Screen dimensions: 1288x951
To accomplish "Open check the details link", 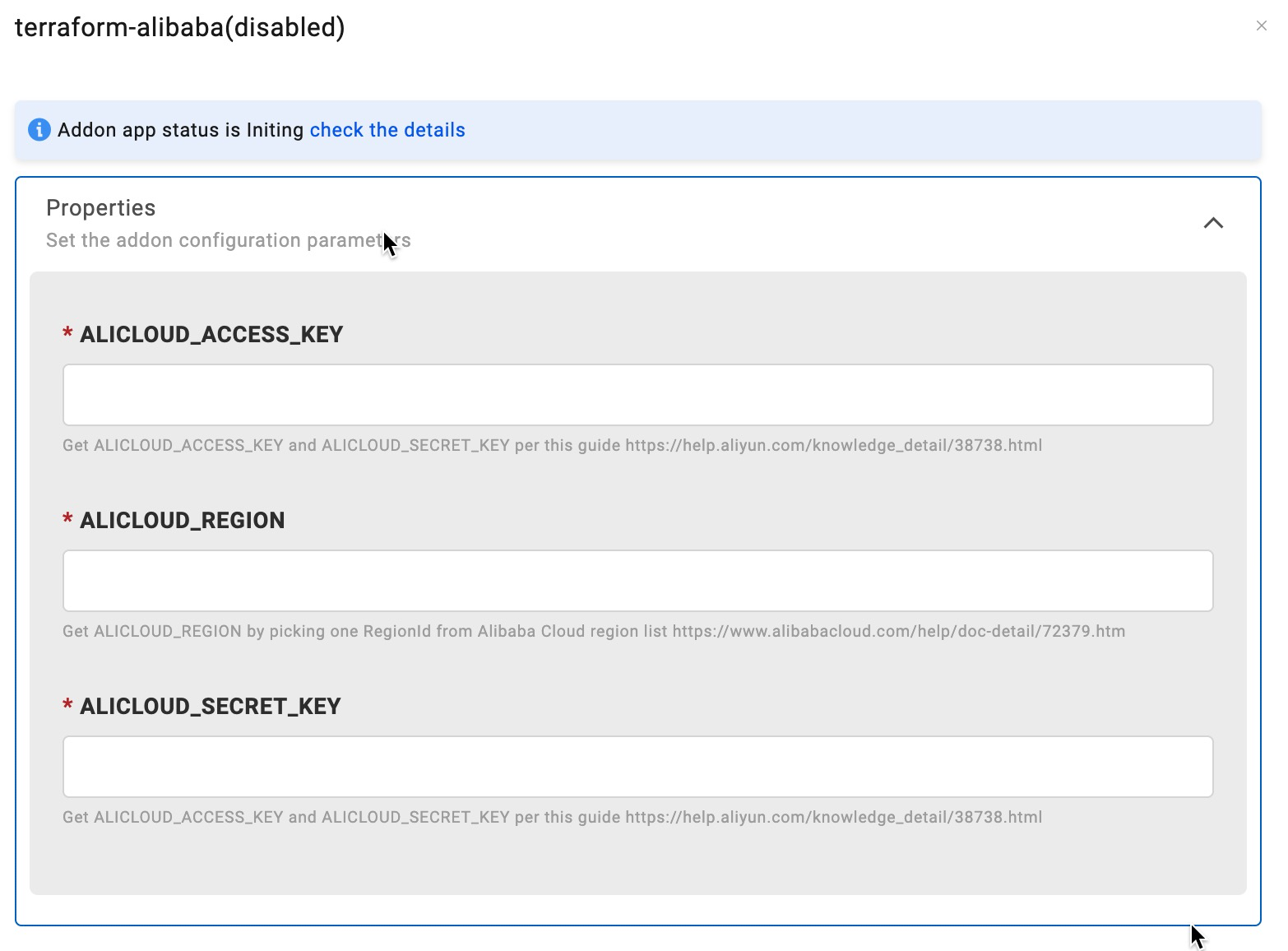I will point(387,129).
